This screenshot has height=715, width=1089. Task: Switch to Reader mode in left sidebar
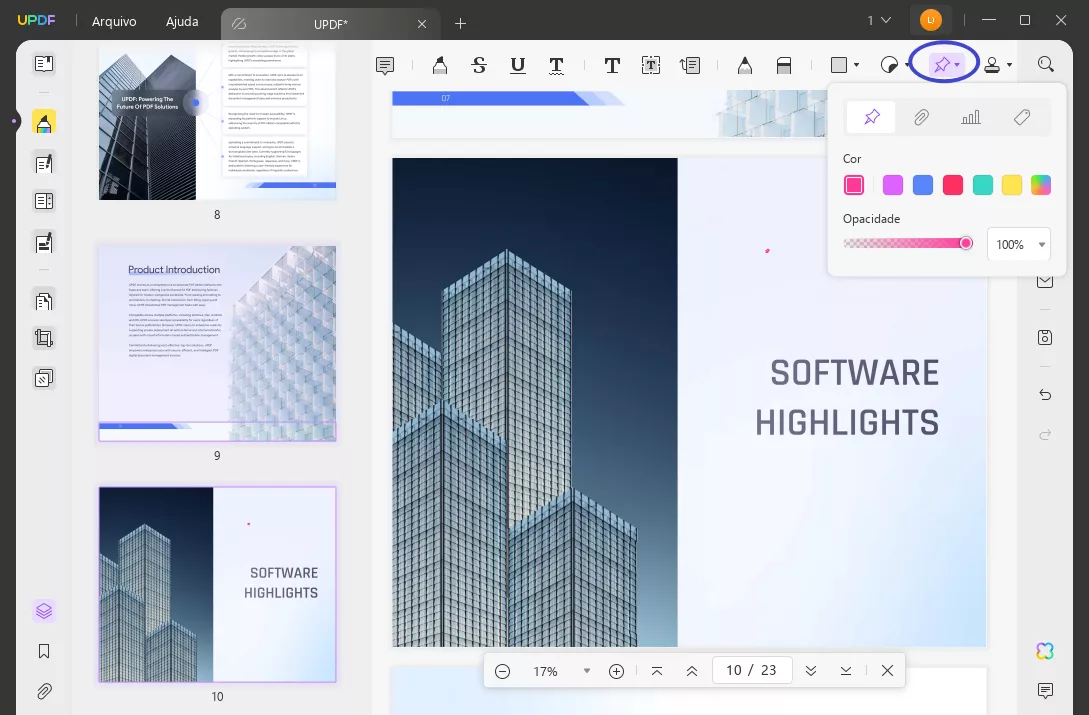tap(44, 64)
